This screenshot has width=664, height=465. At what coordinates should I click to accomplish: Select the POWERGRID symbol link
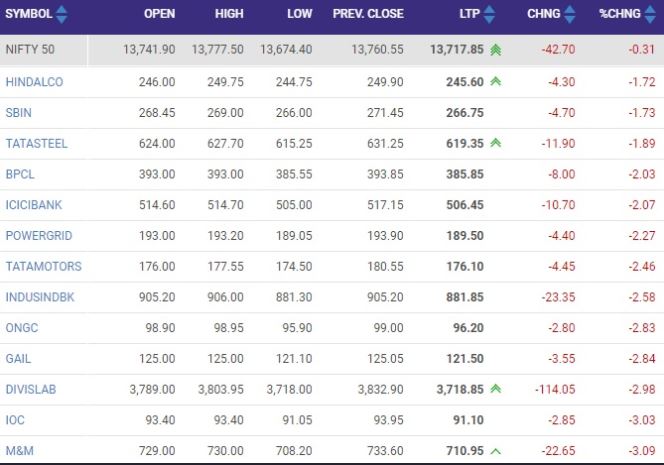pyautogui.click(x=38, y=235)
